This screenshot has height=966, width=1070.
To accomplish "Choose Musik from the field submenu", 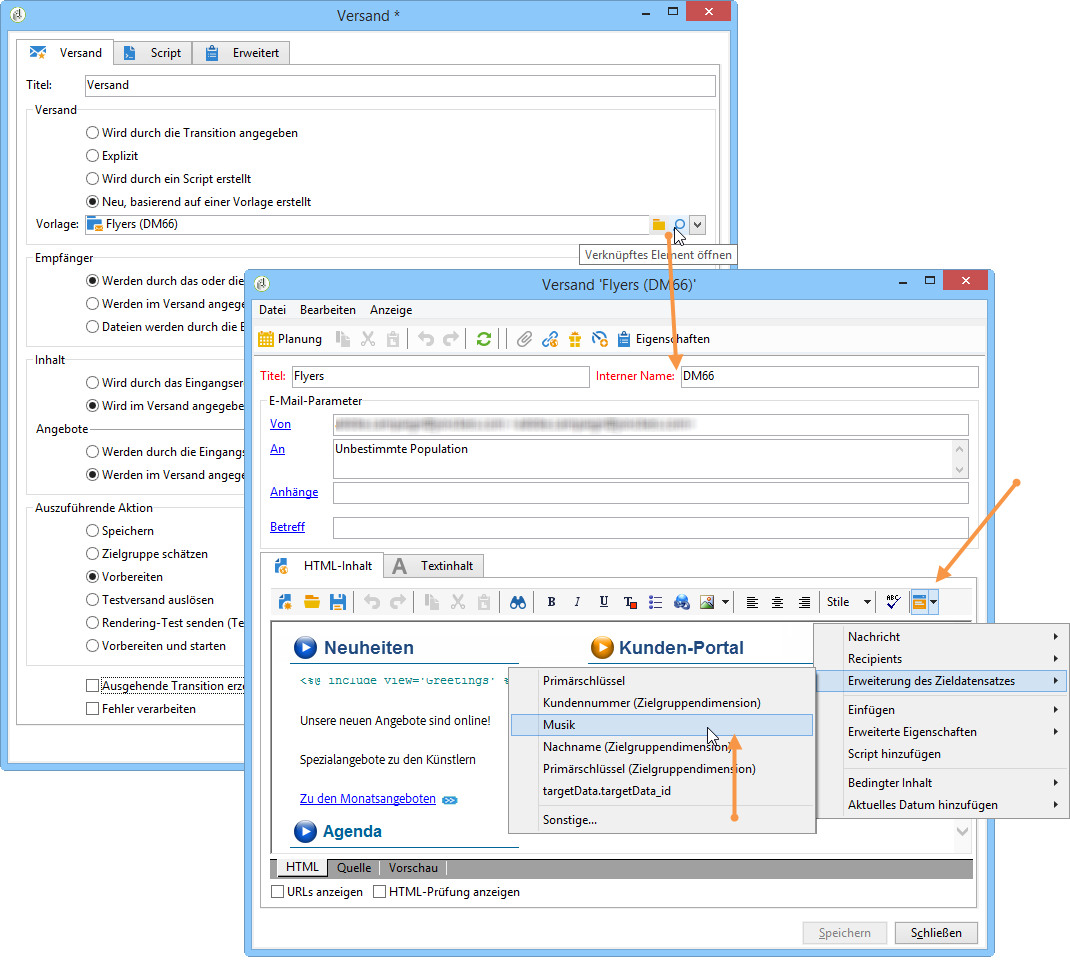I will pyautogui.click(x=662, y=724).
